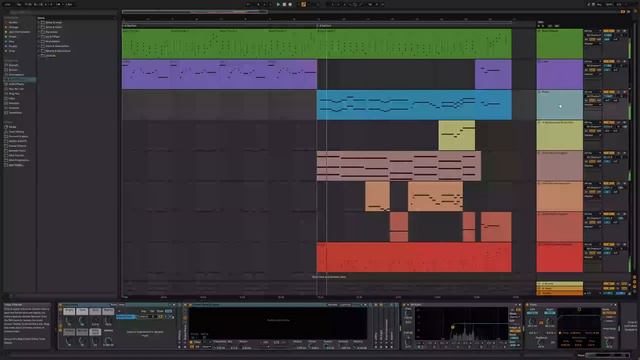
Task: Expand the Drive & Color folder
Action: click(39, 27)
